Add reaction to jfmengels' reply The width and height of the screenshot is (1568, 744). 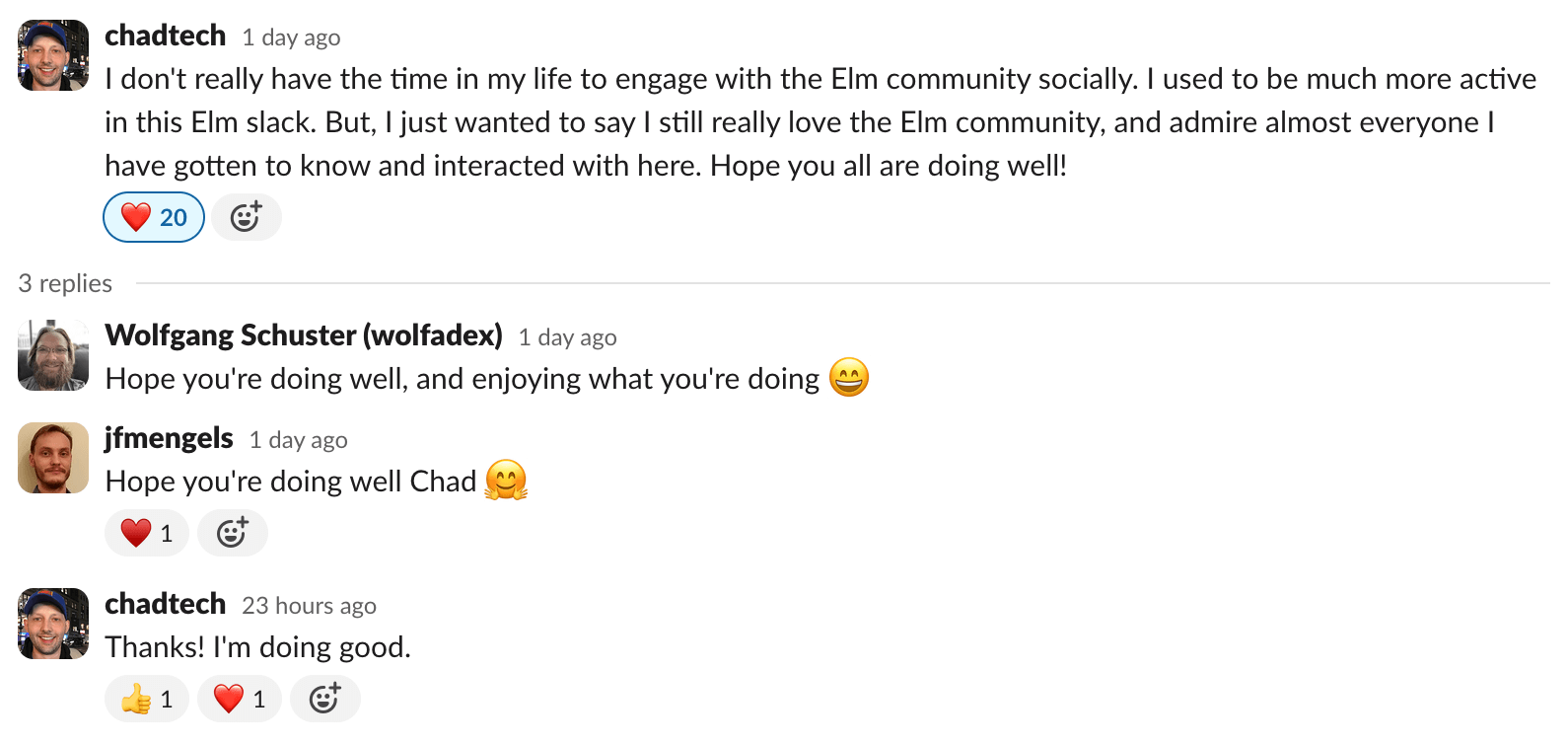(232, 533)
